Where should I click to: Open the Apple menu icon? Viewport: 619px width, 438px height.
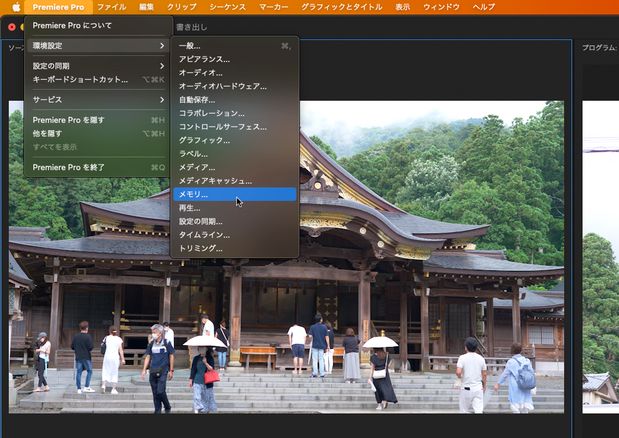pos(15,7)
